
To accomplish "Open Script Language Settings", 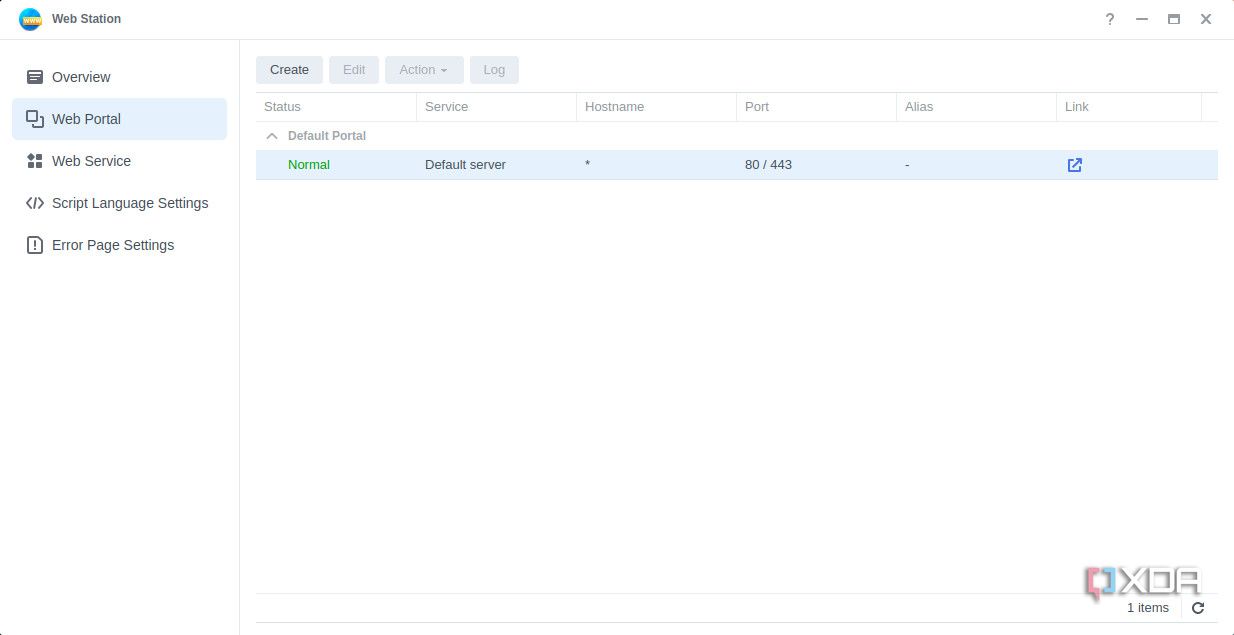I will [130, 203].
